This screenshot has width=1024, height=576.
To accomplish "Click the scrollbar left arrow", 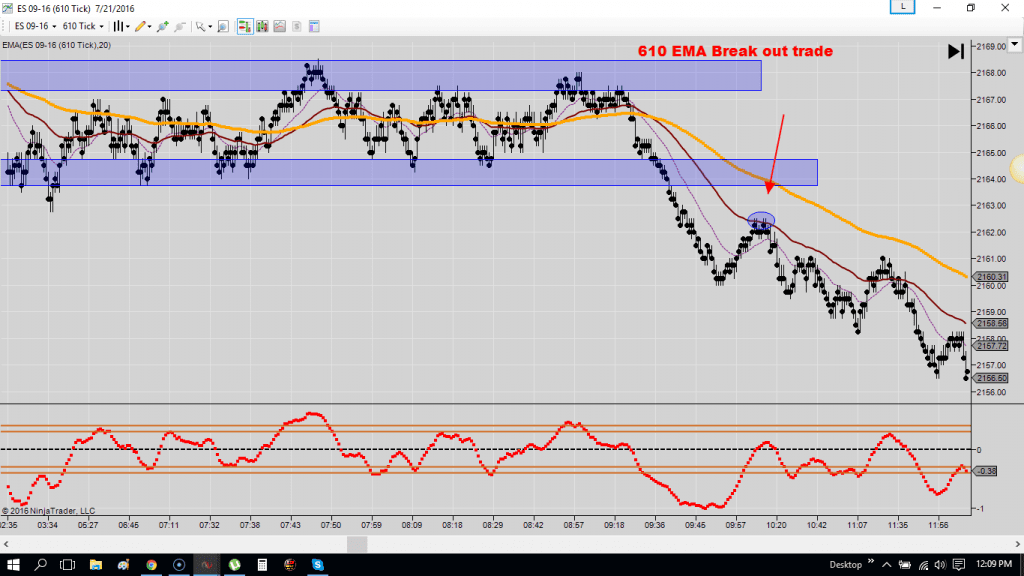I will point(6,544).
